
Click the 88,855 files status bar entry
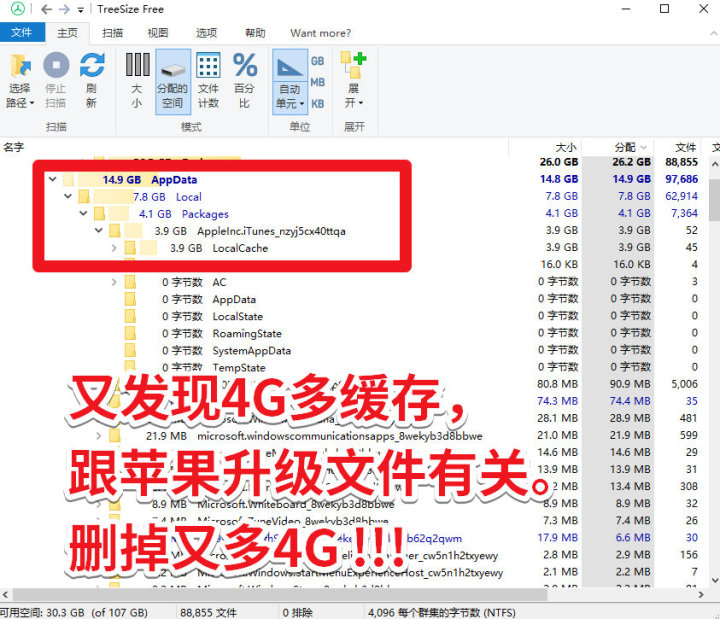tap(208, 613)
